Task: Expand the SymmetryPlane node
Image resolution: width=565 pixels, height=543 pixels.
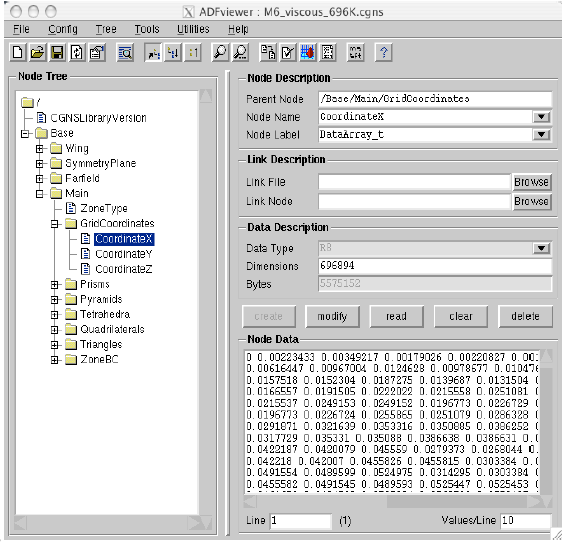Action: tap(40, 164)
